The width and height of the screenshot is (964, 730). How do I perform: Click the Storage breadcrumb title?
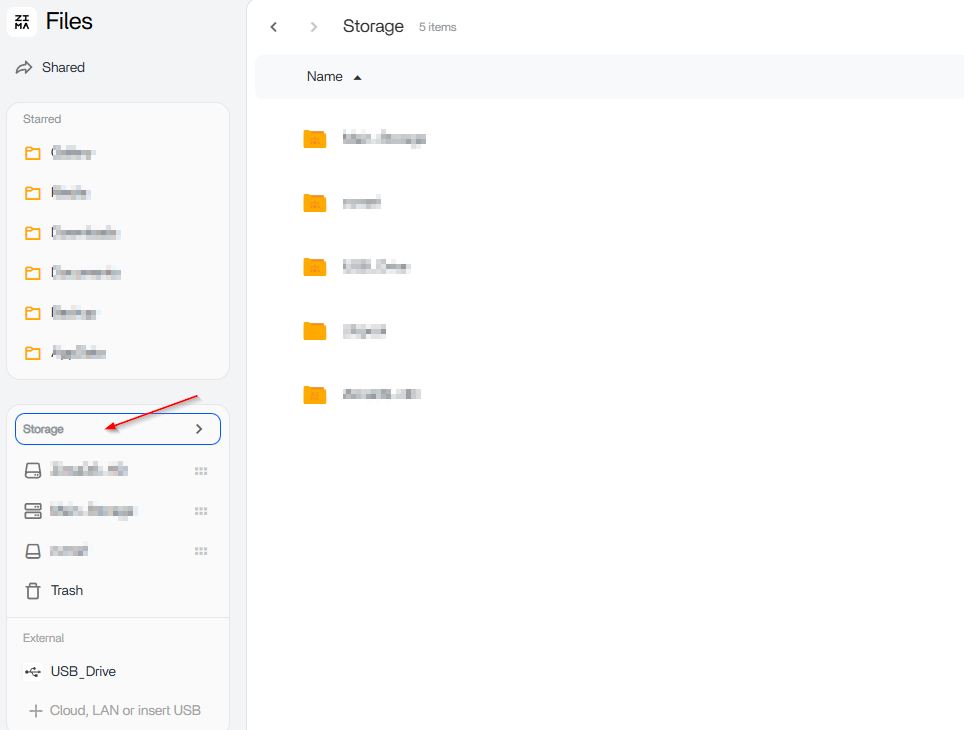coord(373,27)
